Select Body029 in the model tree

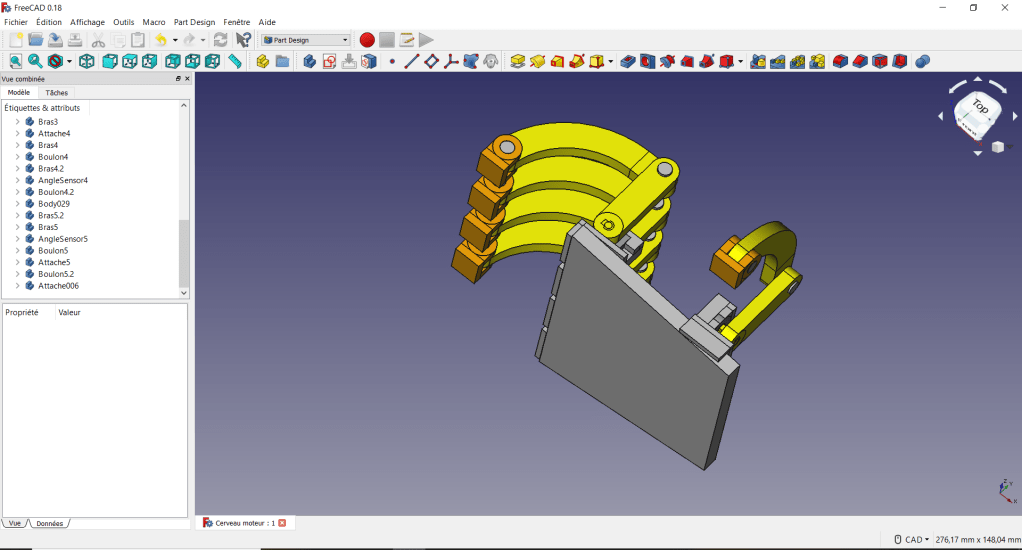click(53, 204)
